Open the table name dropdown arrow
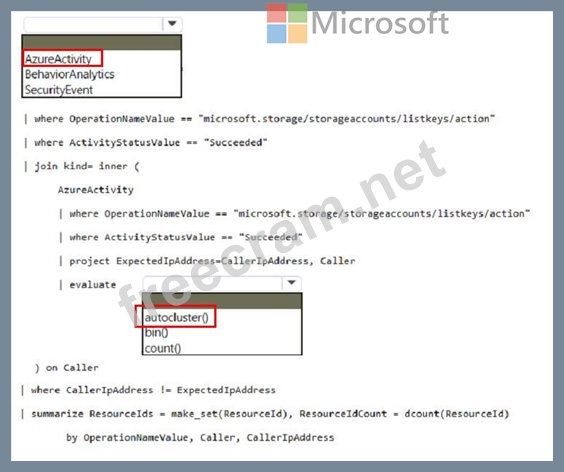564x472 pixels. coord(172,24)
